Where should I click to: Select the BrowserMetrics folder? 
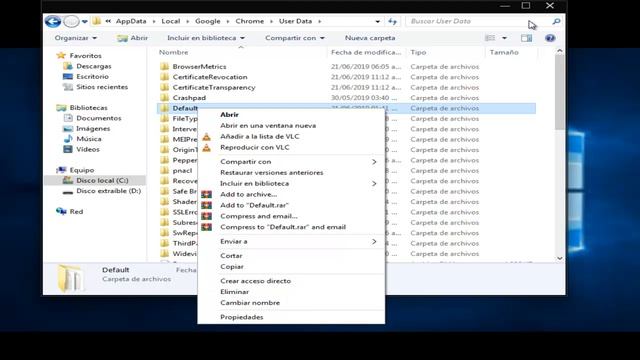pyautogui.click(x=199, y=67)
